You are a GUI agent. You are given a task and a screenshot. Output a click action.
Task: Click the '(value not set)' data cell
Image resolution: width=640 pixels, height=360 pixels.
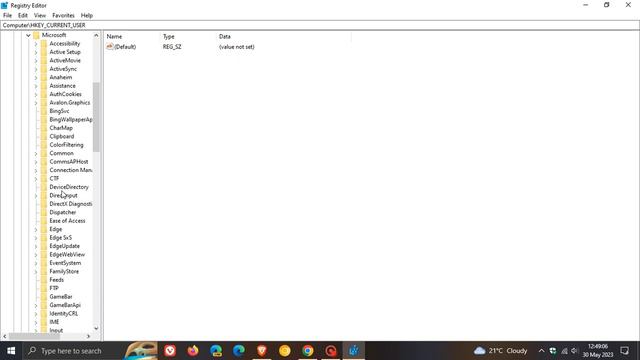pyautogui.click(x=237, y=47)
